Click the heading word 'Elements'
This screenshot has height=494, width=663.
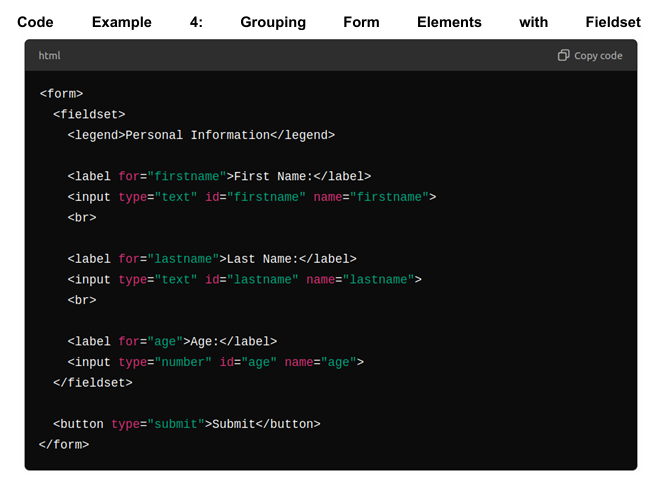point(449,22)
